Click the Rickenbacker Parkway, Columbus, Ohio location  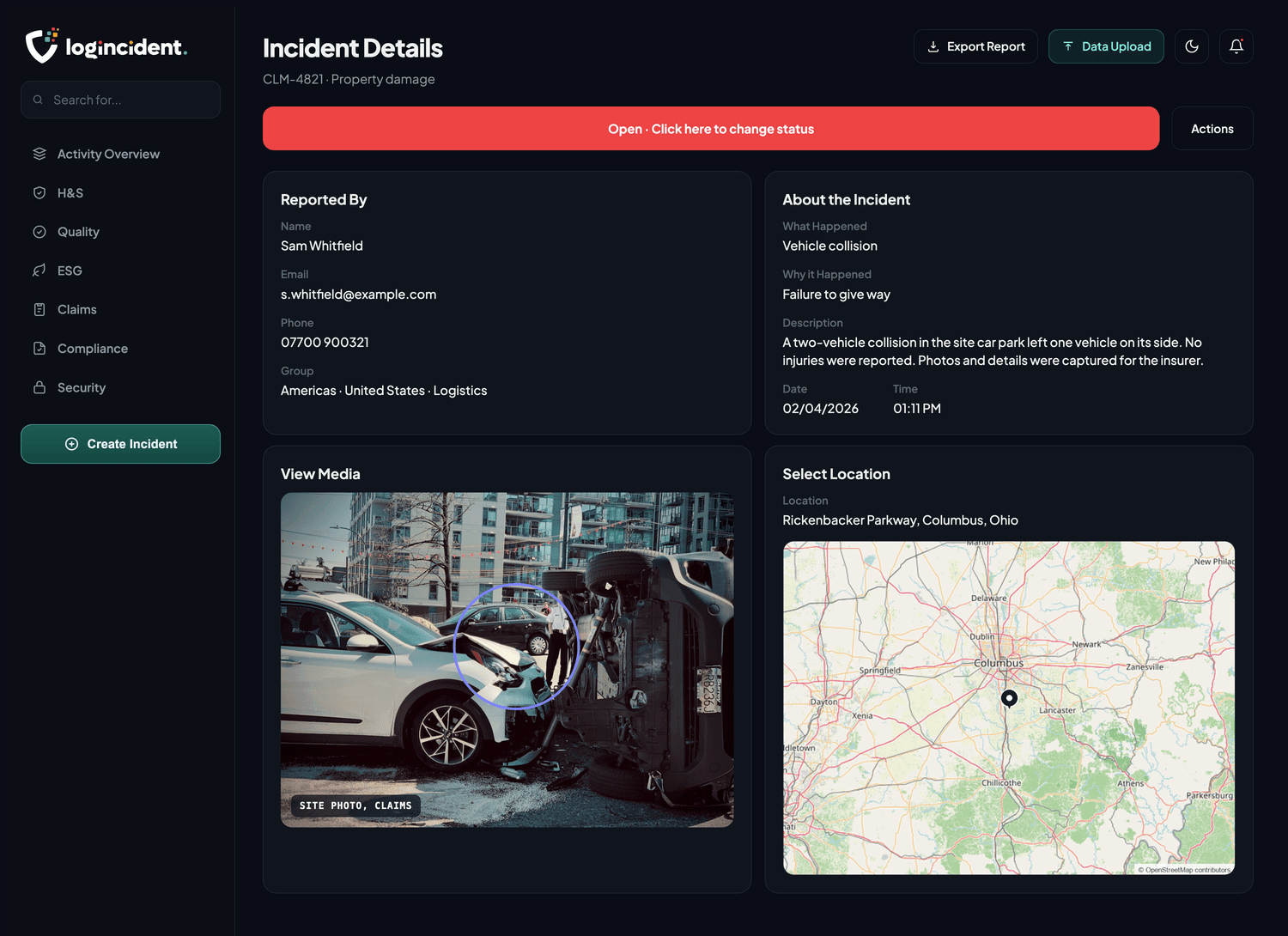pyautogui.click(x=901, y=520)
